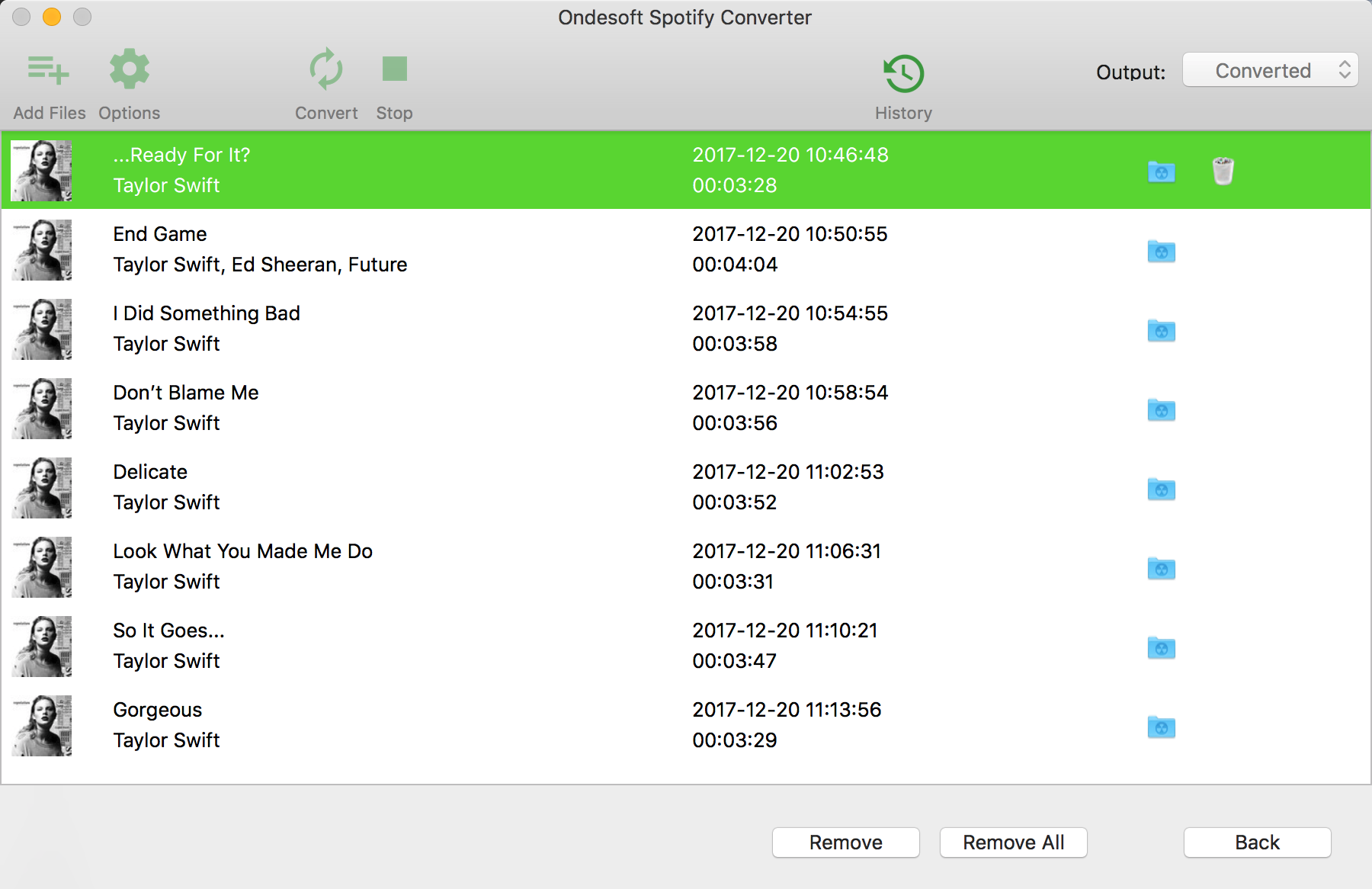Open output folder for Gorgeous
Screen dimensions: 1372x889
coord(1162,727)
